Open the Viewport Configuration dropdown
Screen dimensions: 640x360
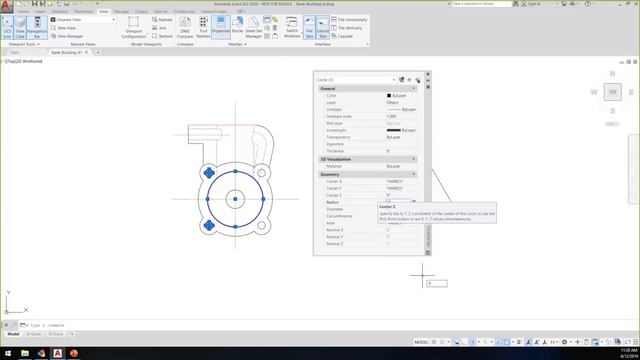pos(133,28)
